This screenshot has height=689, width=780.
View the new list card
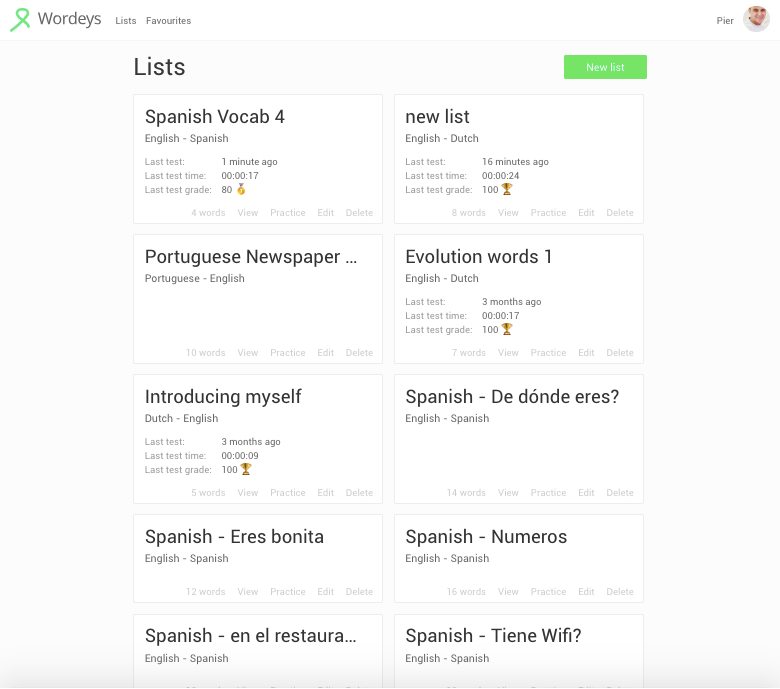(x=508, y=212)
